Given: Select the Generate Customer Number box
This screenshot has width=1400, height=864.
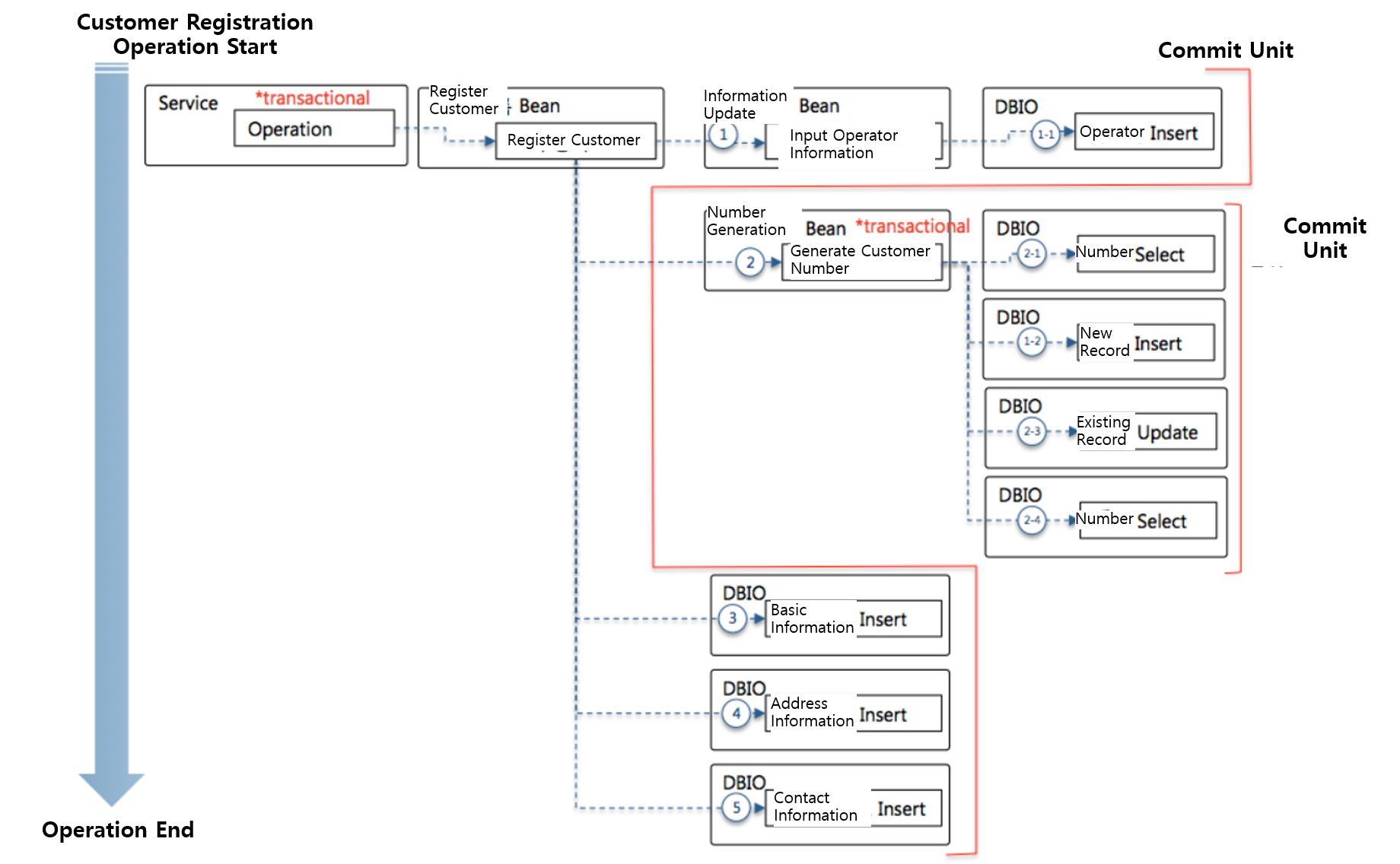Looking at the screenshot, I should tap(863, 261).
